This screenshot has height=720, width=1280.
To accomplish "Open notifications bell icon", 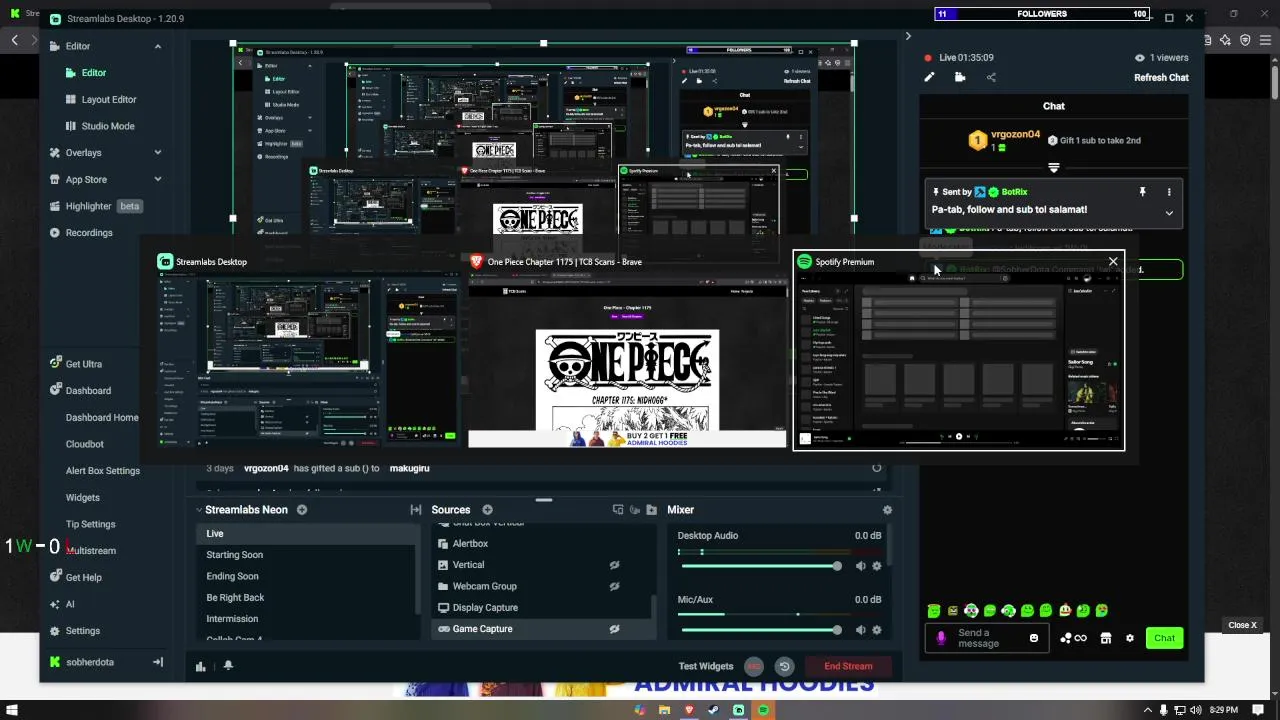I will pyautogui.click(x=228, y=666).
